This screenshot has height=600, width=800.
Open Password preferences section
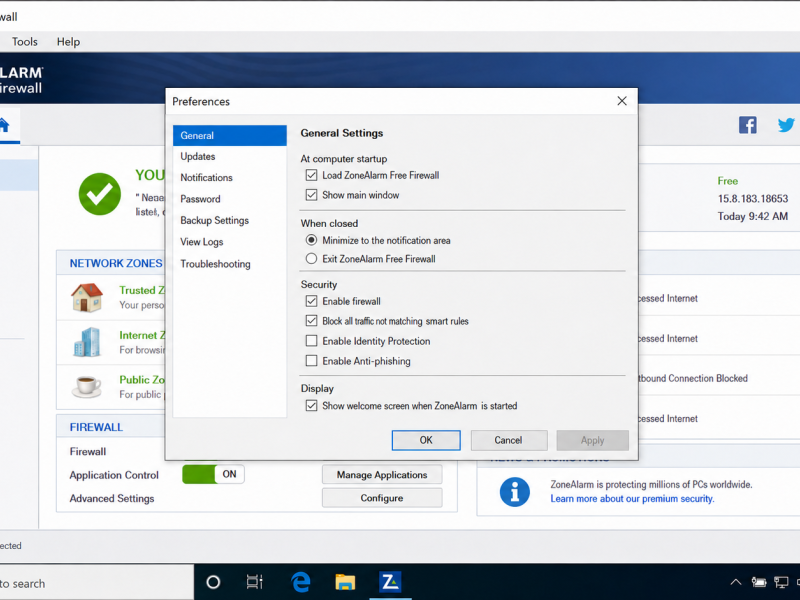point(230,199)
